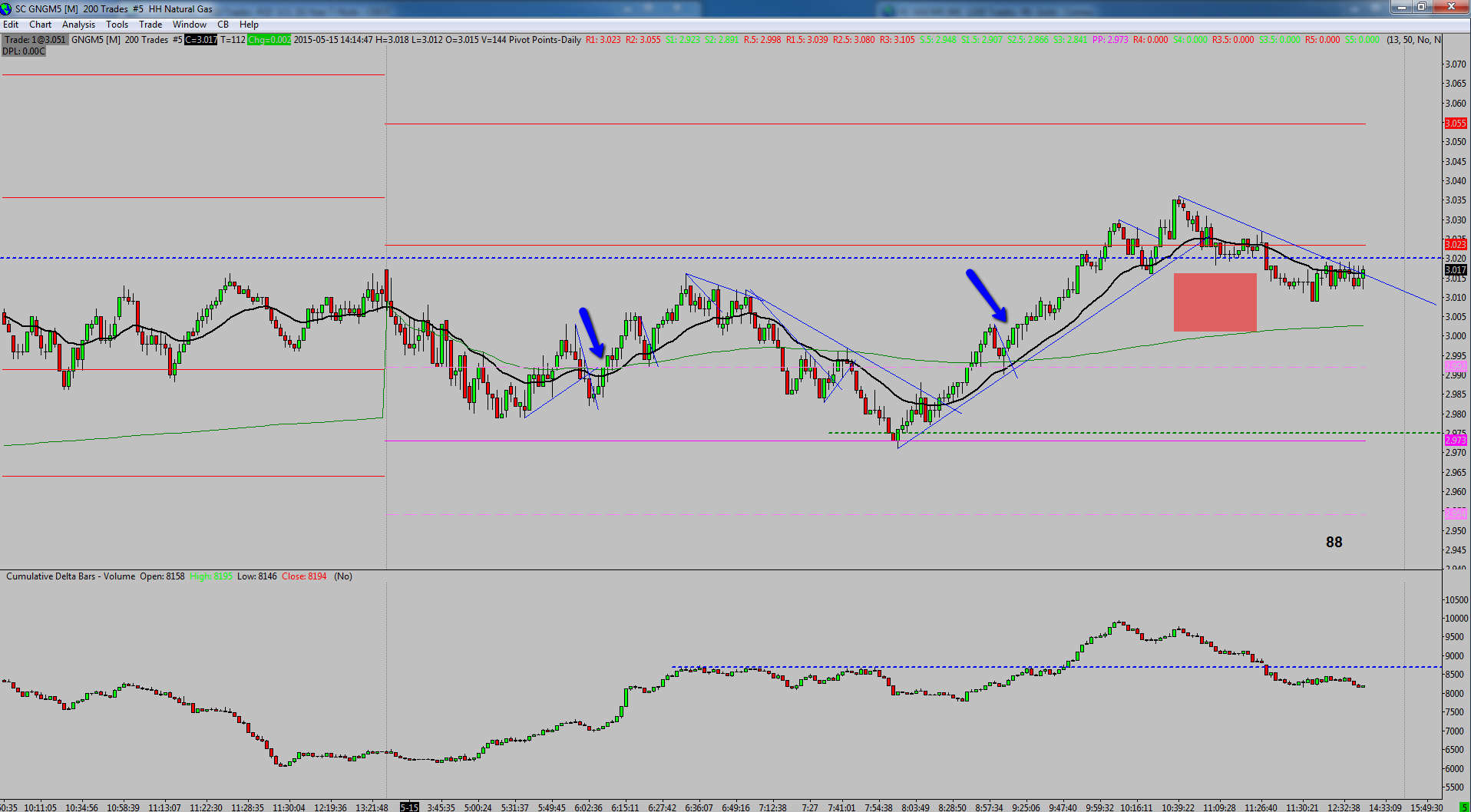The height and width of the screenshot is (812, 1471).
Task: Click the 2.945 price scale label
Action: coord(1456,550)
